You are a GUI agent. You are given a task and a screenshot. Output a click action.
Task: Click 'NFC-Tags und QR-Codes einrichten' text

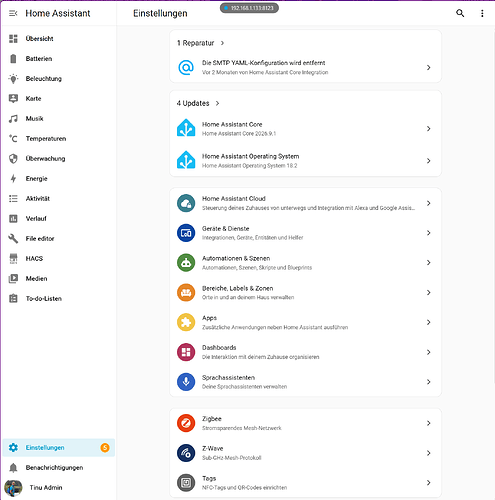click(244, 488)
